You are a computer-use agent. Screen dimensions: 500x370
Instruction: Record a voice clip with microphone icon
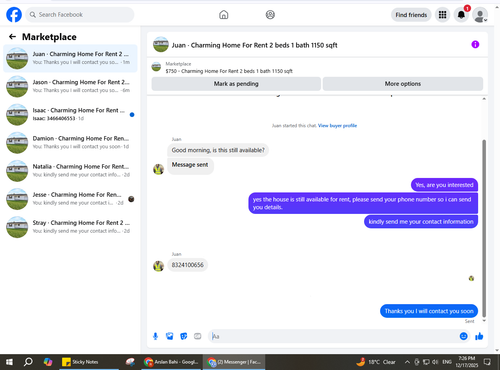[x=155, y=336]
